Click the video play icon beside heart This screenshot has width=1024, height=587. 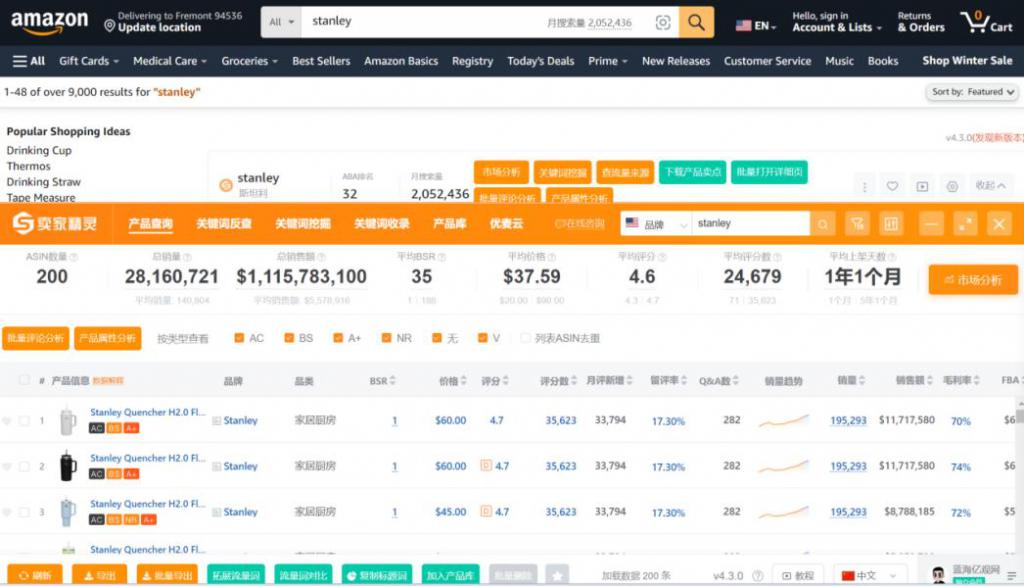tap(922, 186)
